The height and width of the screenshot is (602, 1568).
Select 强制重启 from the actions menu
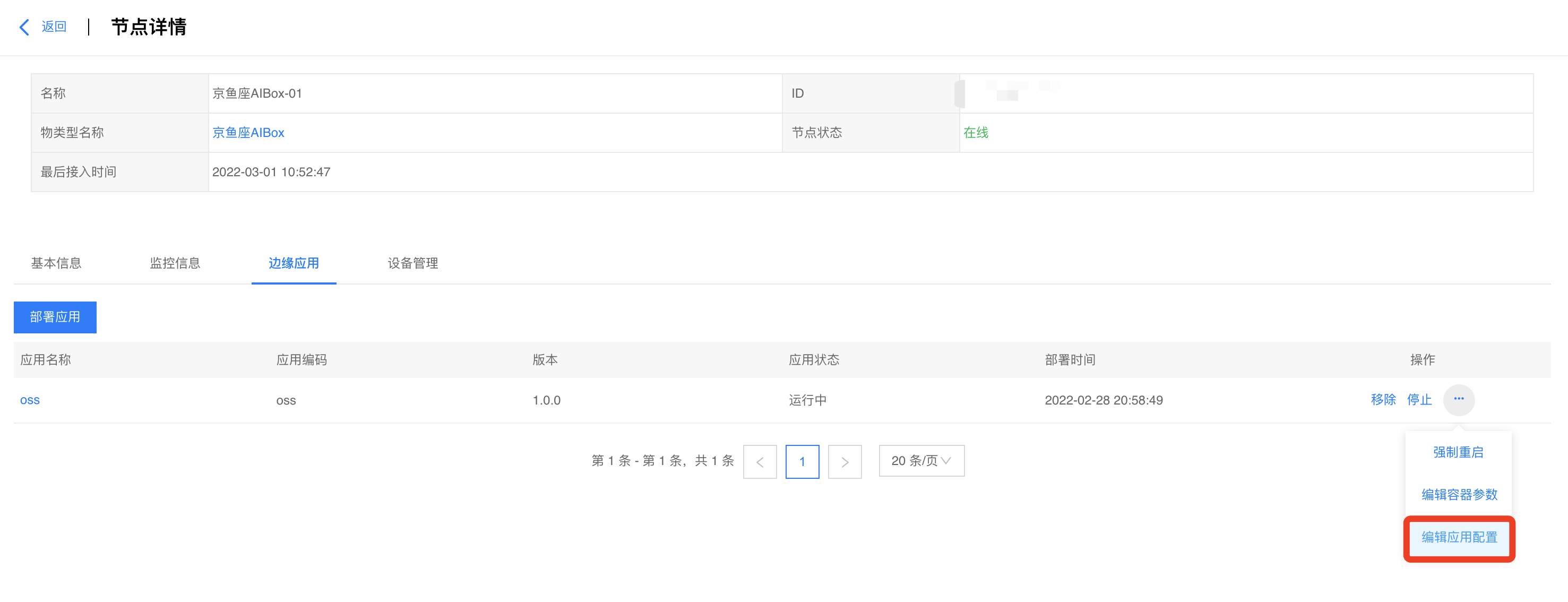tap(1458, 452)
